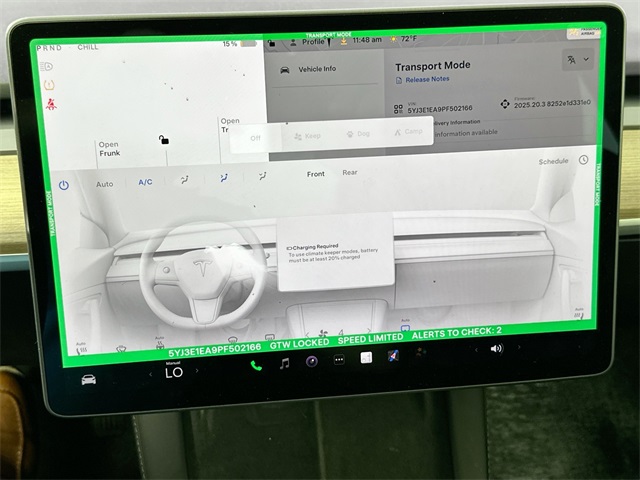
Task: Open the dim sparkle Toybox icon
Action: (x=420, y=353)
